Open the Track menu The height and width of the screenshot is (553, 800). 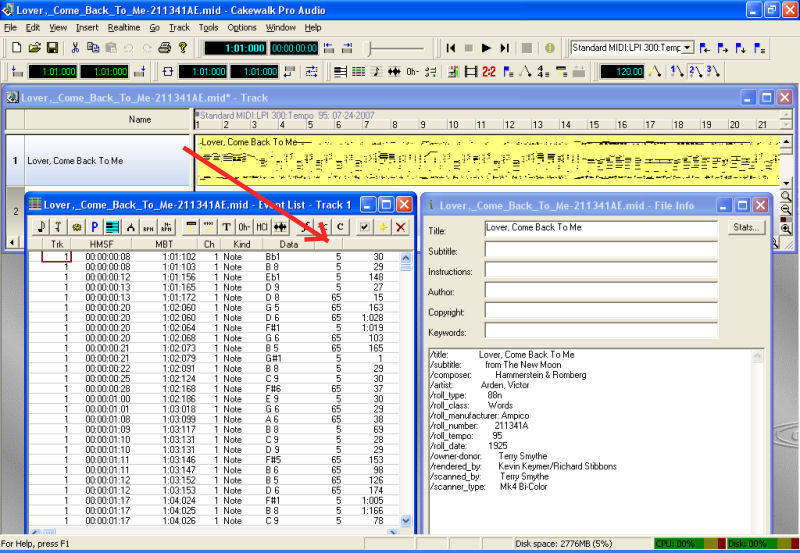[179, 27]
